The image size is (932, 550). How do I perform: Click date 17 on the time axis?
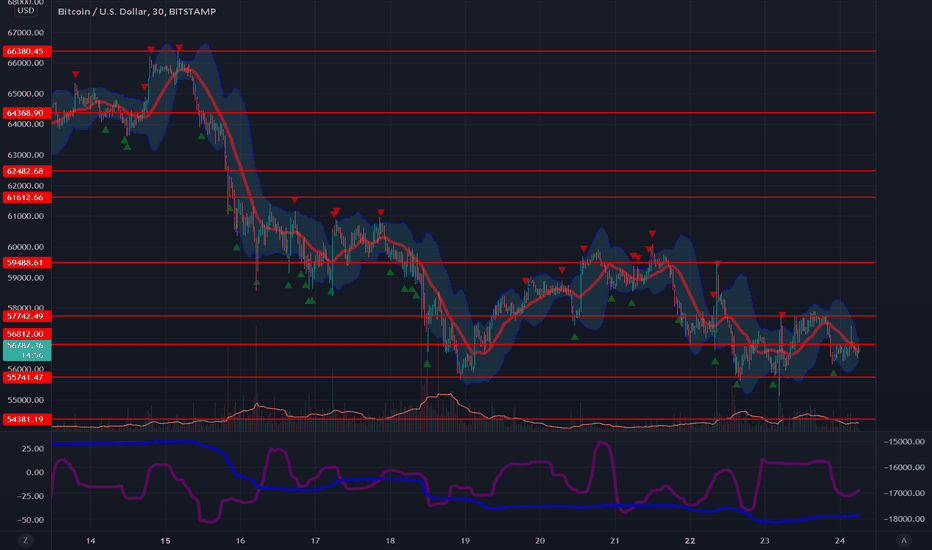pos(315,541)
